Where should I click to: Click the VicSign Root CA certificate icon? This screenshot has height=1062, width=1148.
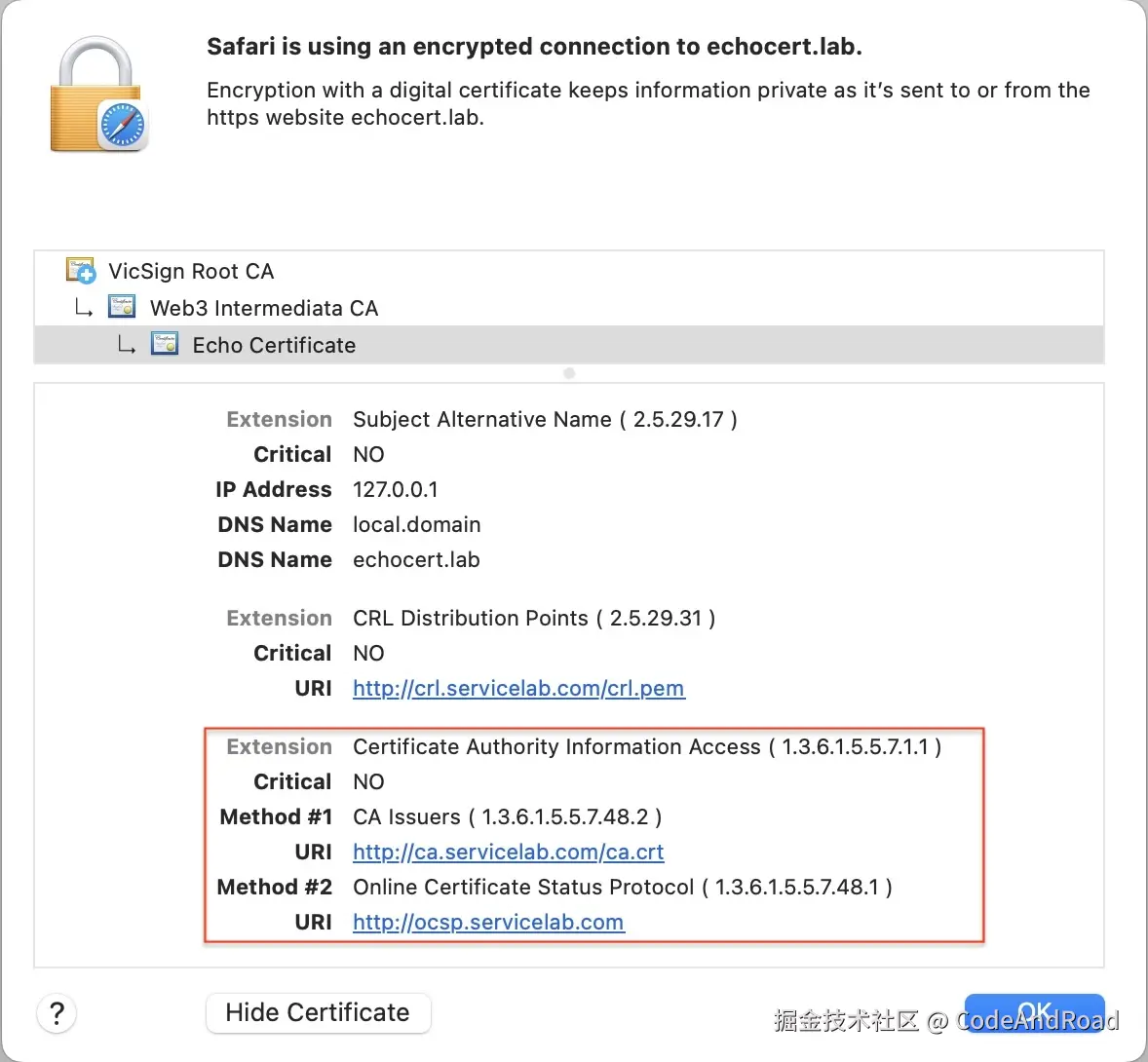80,270
